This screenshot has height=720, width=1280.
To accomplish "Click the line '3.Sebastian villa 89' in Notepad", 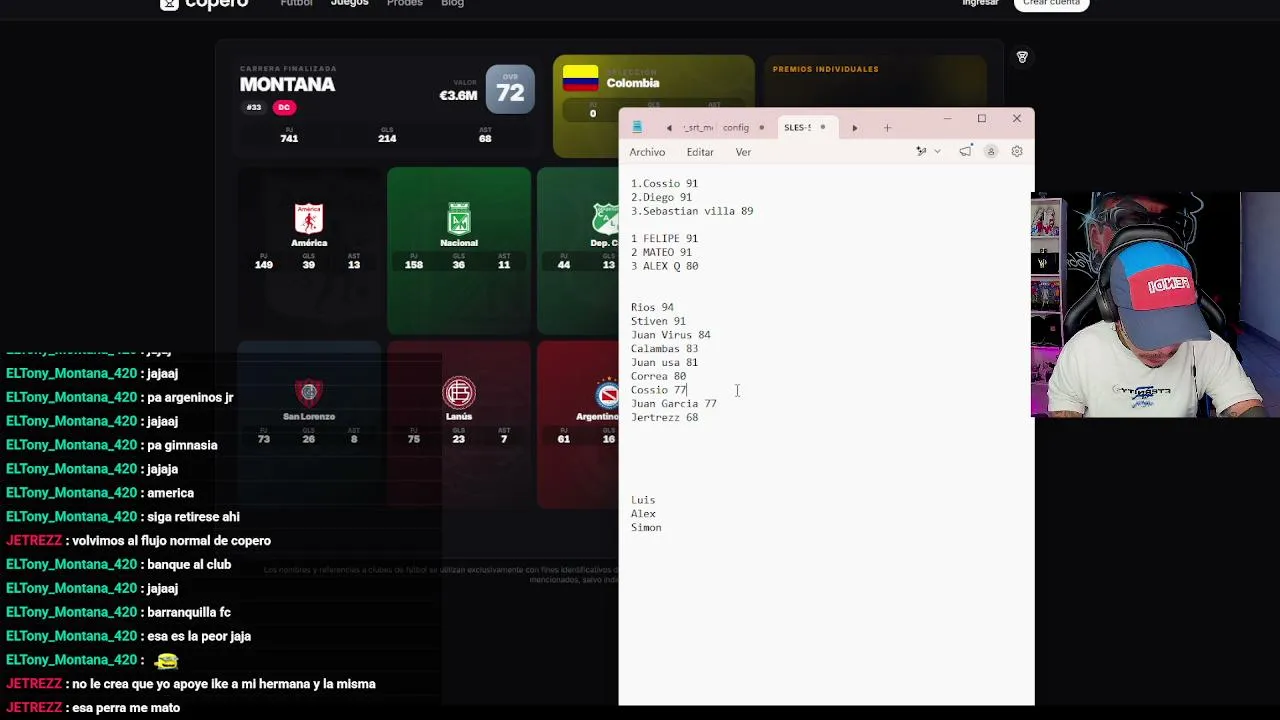I will coord(692,212).
